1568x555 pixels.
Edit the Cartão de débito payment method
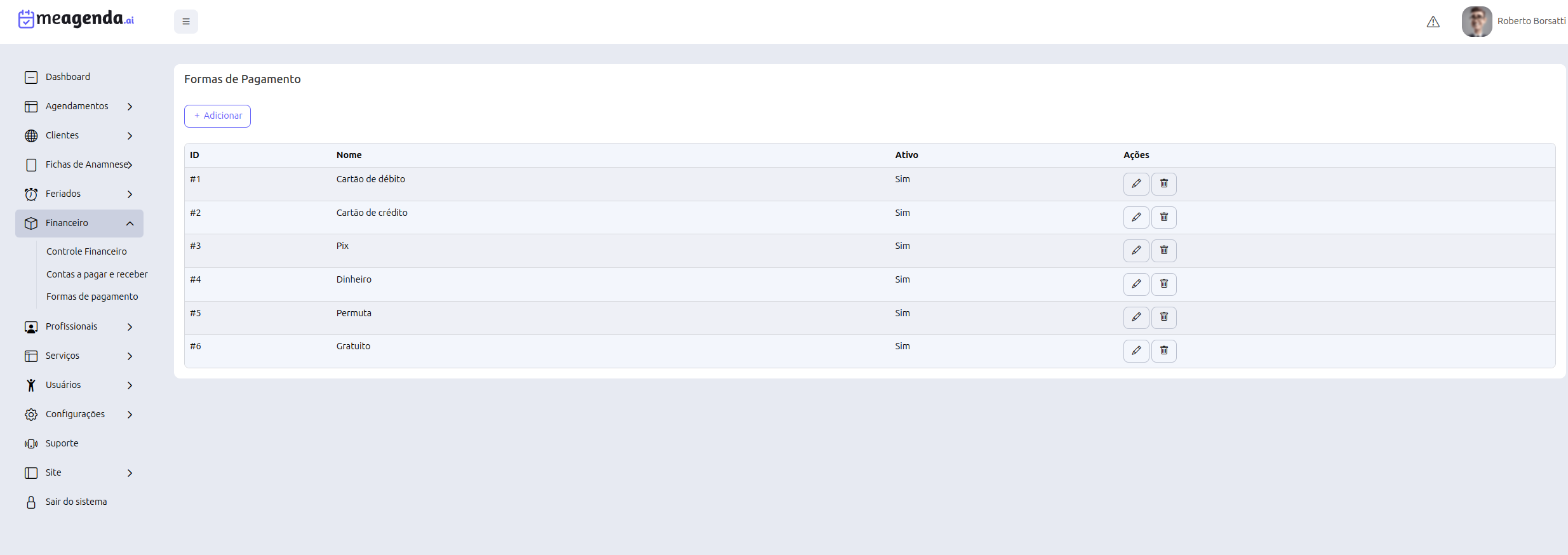1136,184
